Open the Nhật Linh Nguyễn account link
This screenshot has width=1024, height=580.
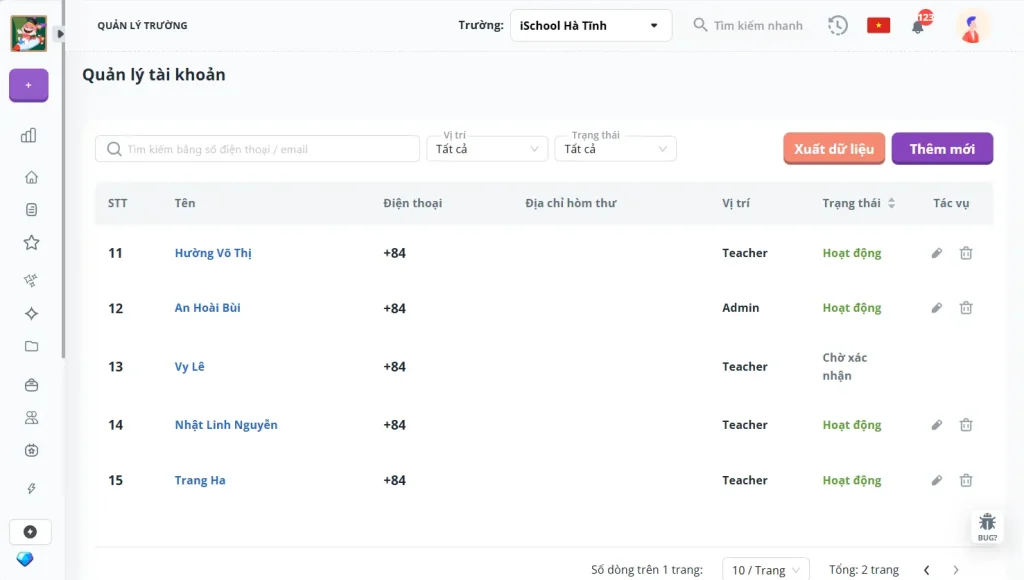tap(226, 425)
